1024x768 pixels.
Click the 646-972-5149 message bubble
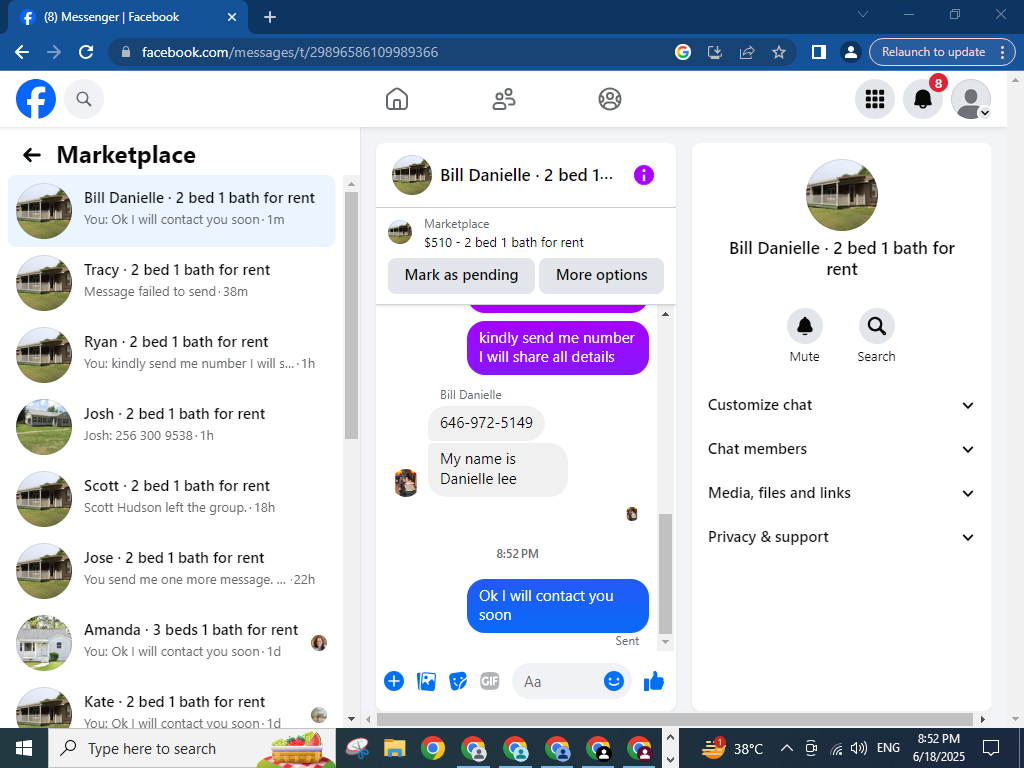click(486, 423)
